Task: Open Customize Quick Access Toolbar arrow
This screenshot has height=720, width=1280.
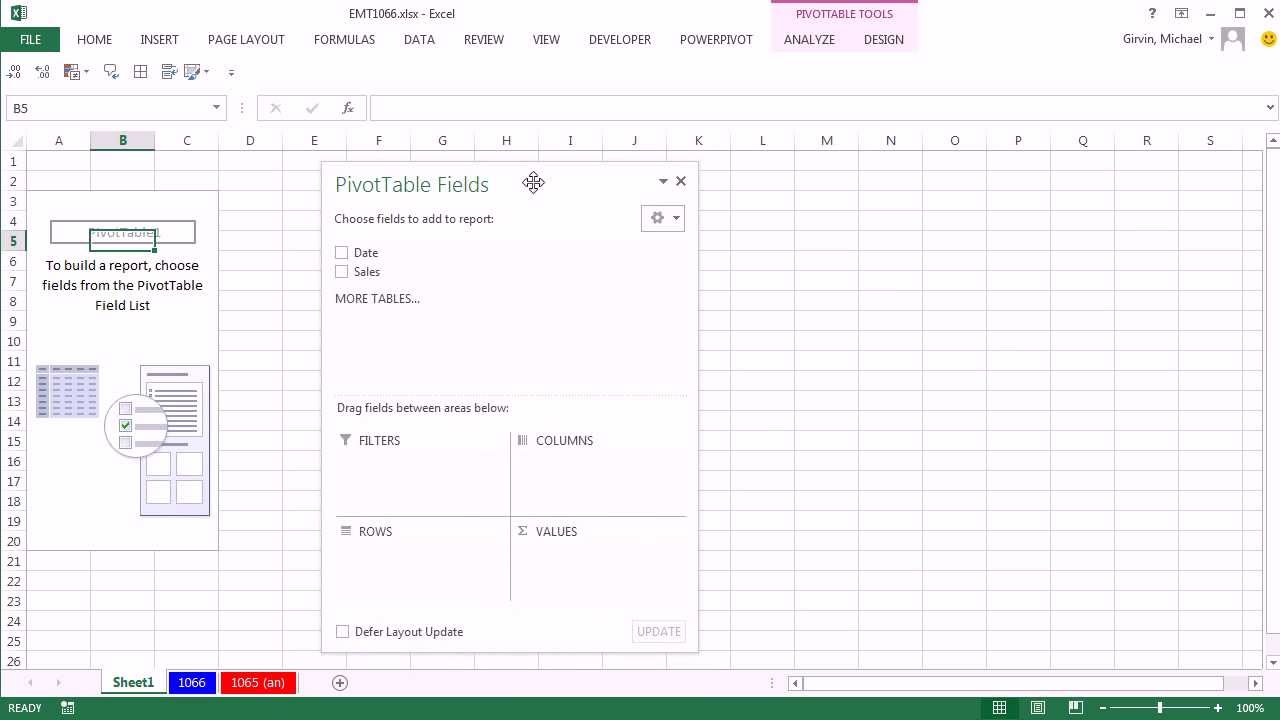Action: tap(231, 72)
